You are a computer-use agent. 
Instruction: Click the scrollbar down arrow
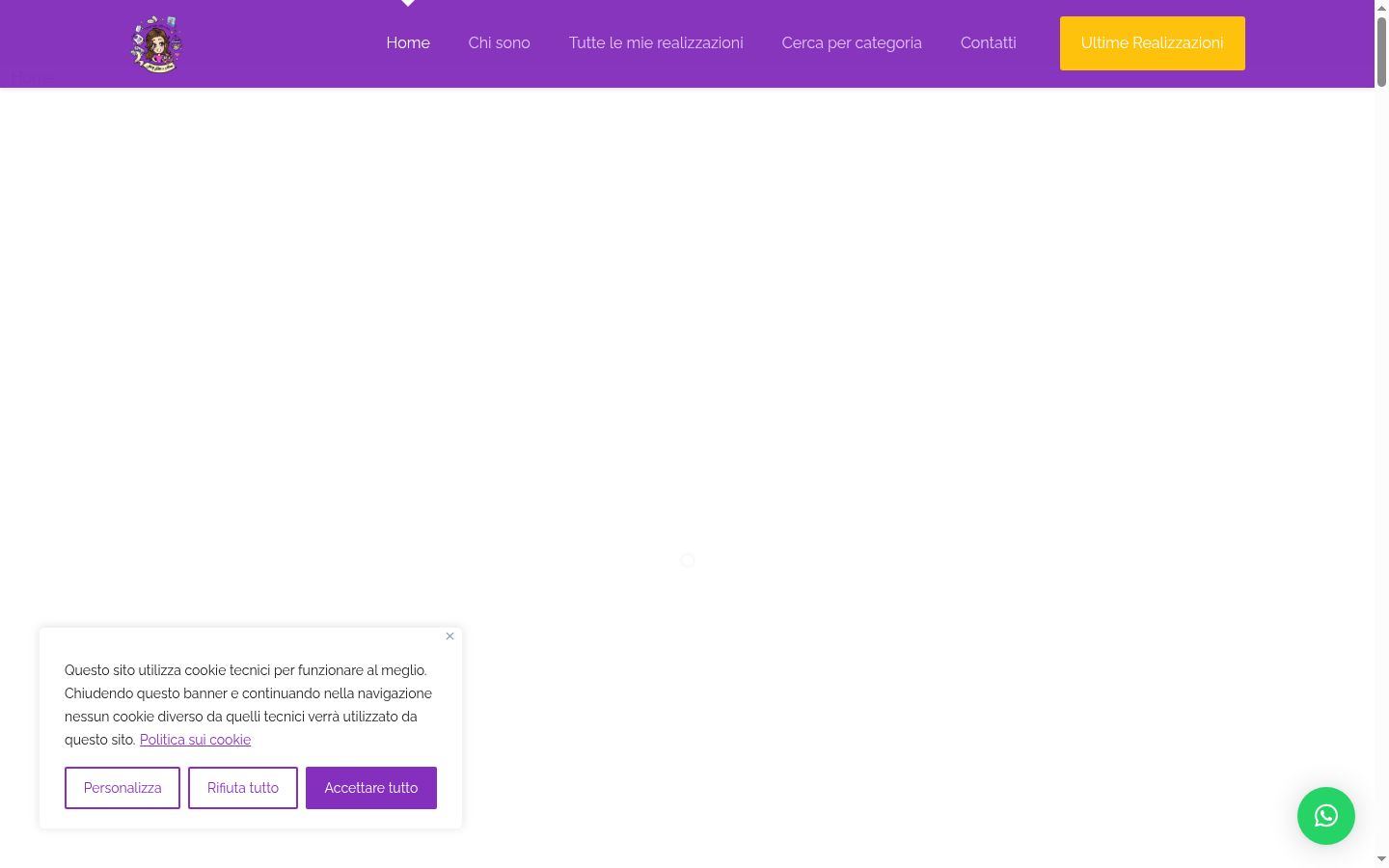tap(1381, 859)
